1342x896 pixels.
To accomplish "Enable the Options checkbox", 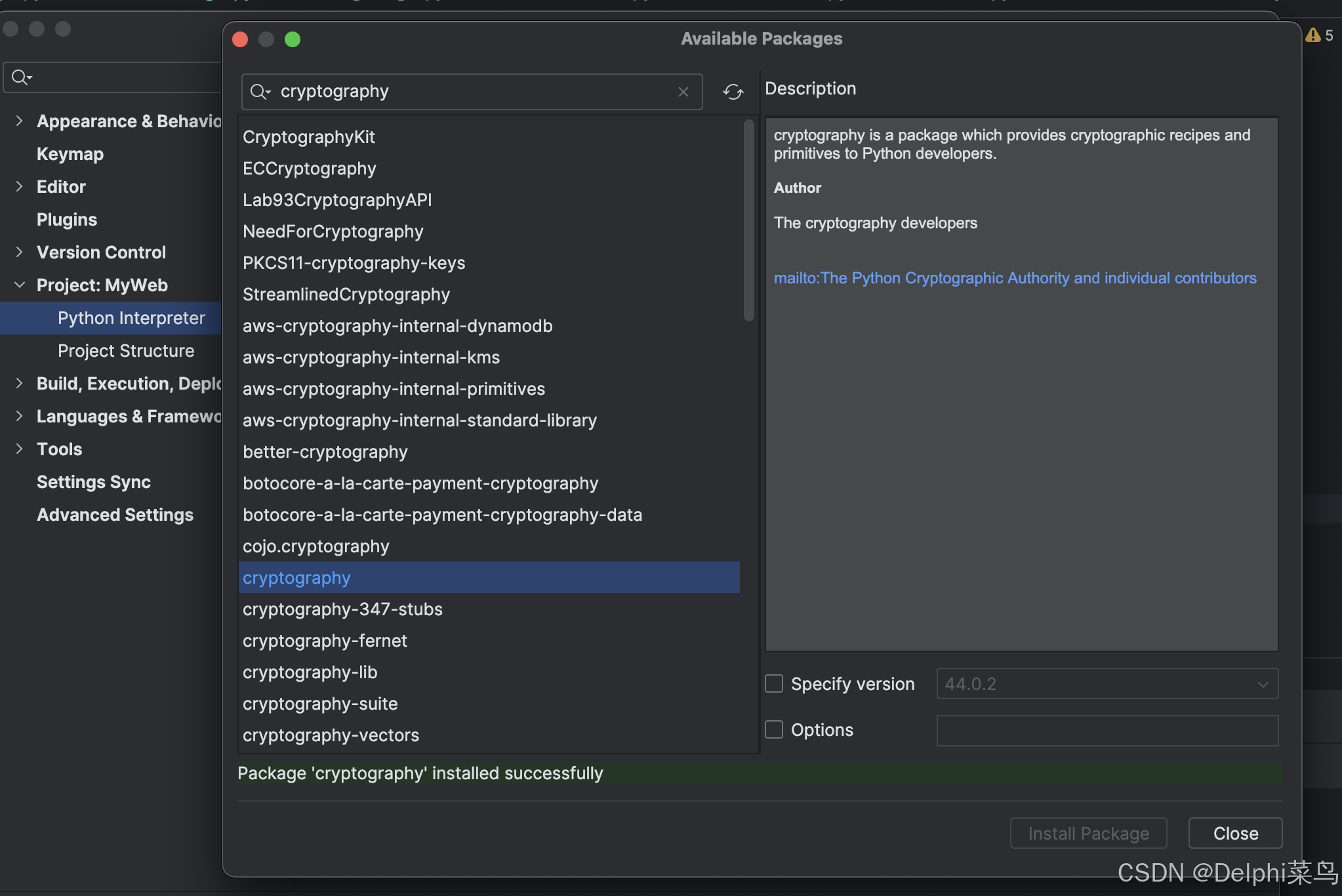I will pyautogui.click(x=774, y=730).
